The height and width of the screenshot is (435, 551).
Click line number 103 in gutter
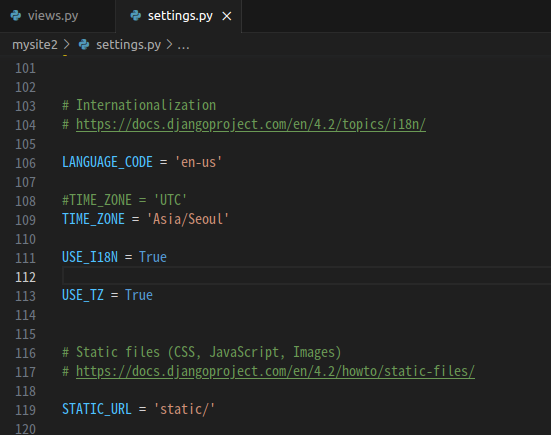(x=25, y=106)
